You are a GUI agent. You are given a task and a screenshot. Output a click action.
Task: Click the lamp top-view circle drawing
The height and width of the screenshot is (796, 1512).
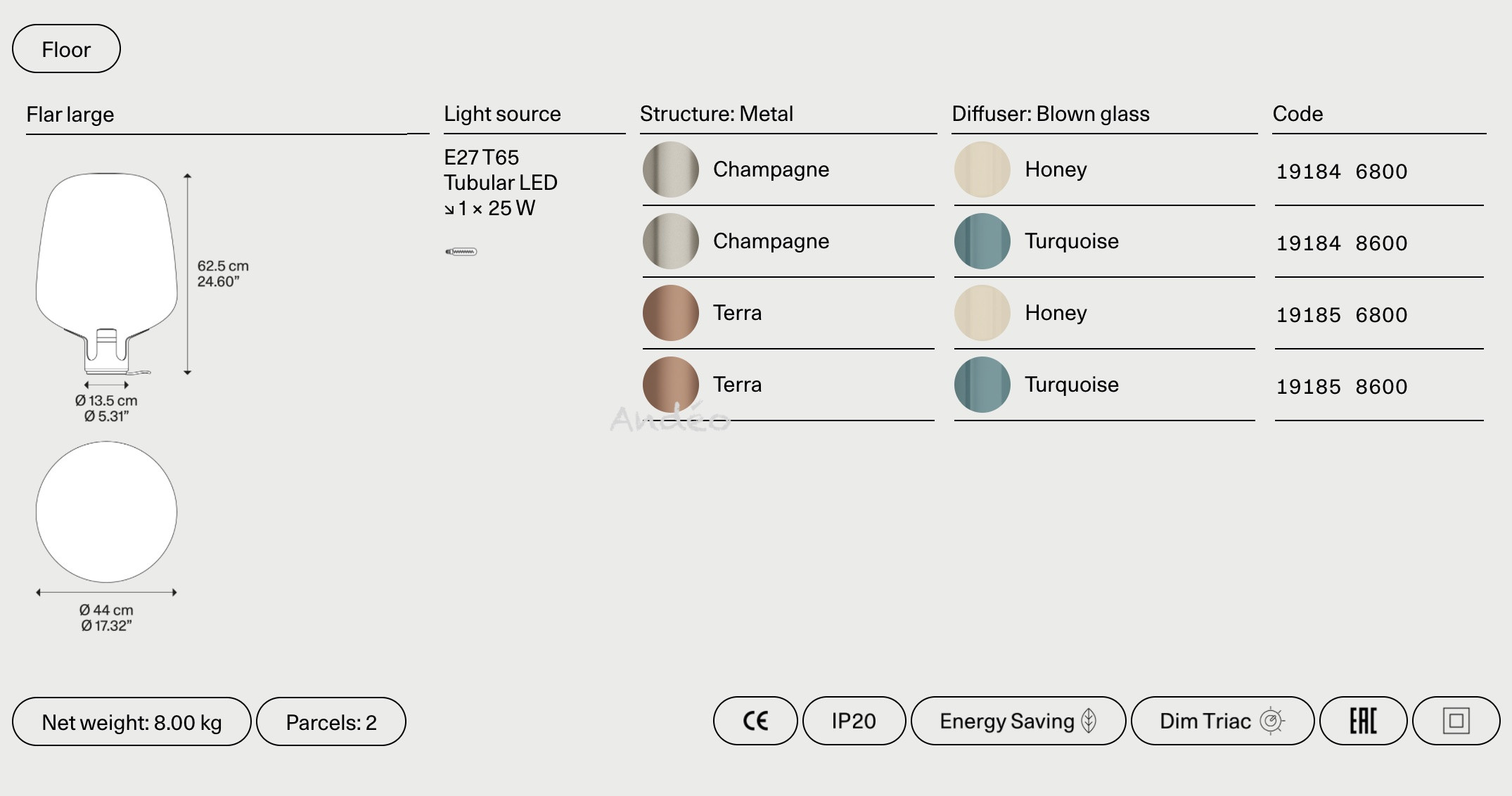pos(106,512)
